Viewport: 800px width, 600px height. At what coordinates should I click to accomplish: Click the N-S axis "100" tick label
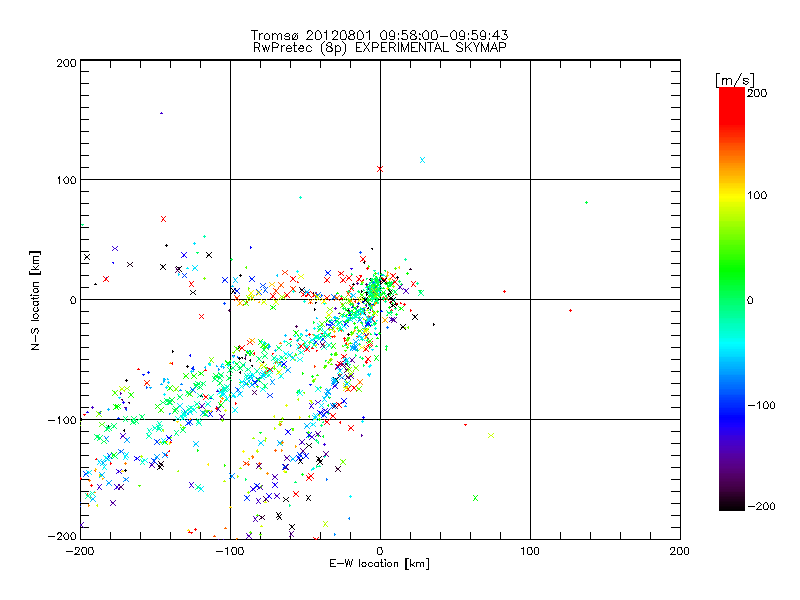[66, 180]
